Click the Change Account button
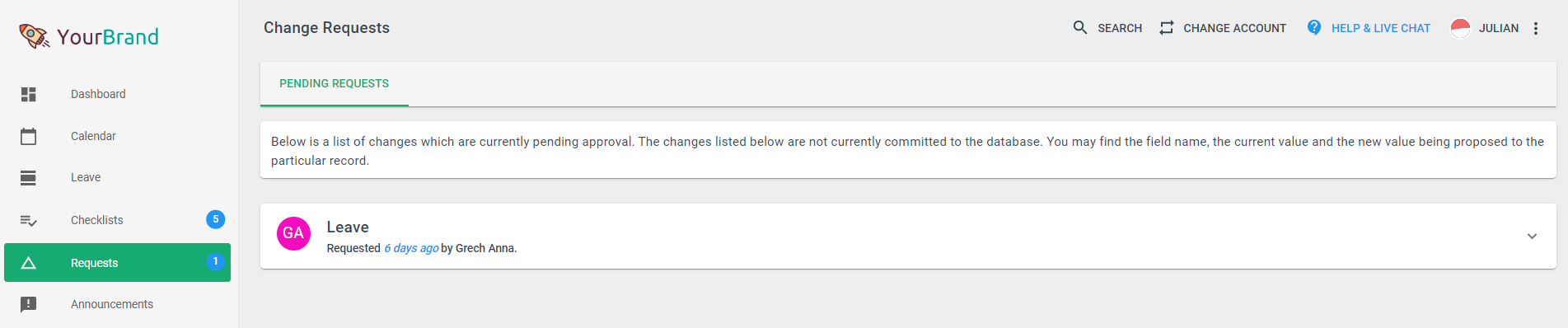 1223,28
